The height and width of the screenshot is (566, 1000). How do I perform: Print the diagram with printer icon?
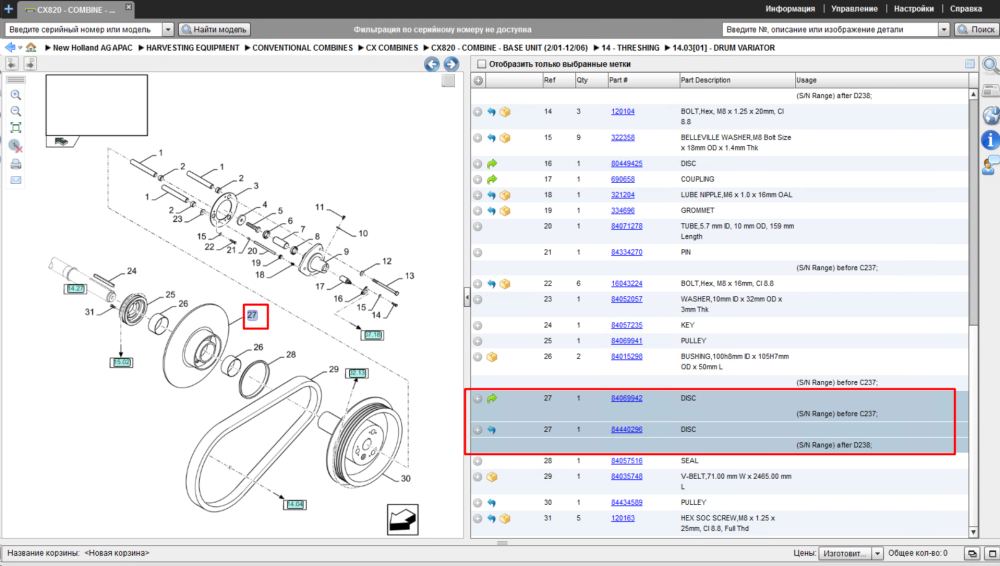point(16,164)
